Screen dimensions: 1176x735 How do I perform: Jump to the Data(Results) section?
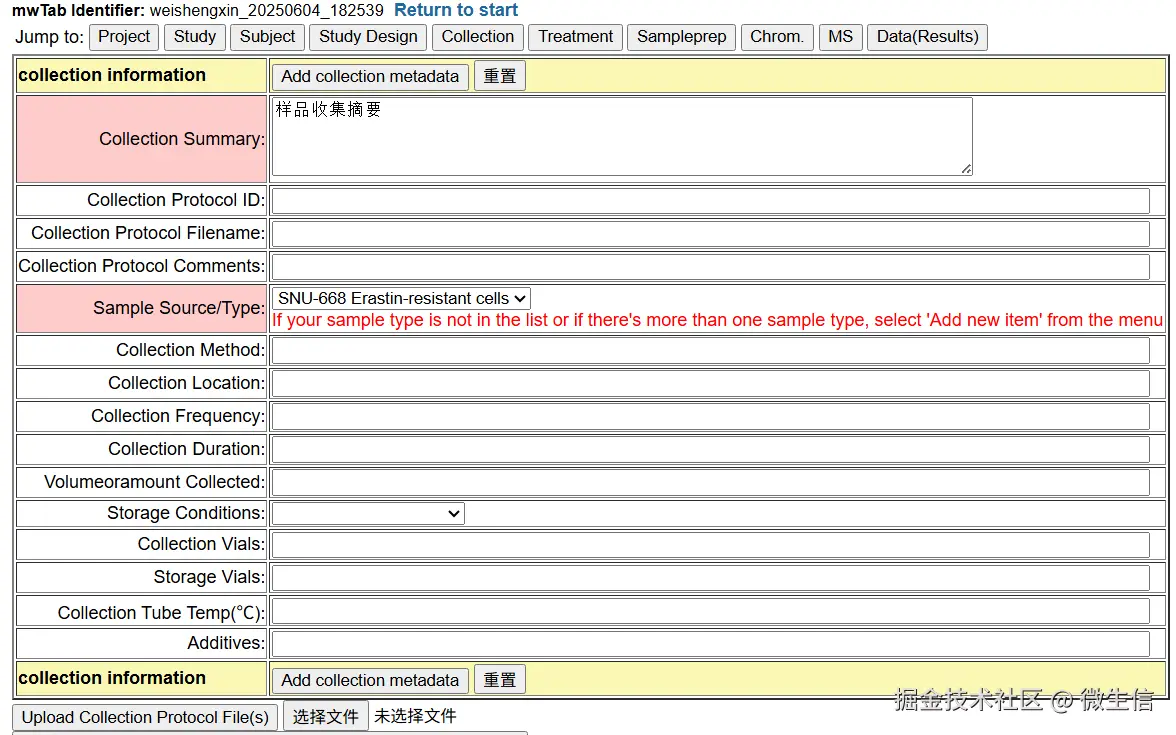tap(927, 37)
